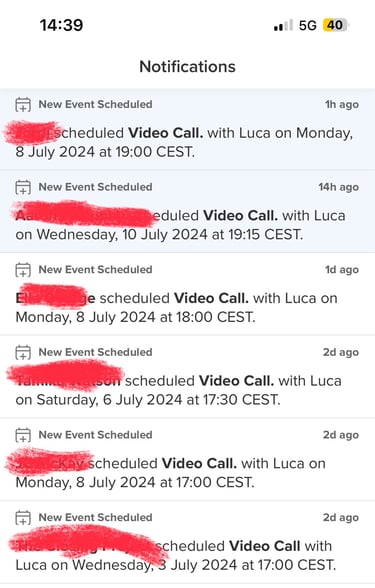375x588 pixels.
Task: Tap calendar icon on 1d ago notification
Action: [23, 270]
